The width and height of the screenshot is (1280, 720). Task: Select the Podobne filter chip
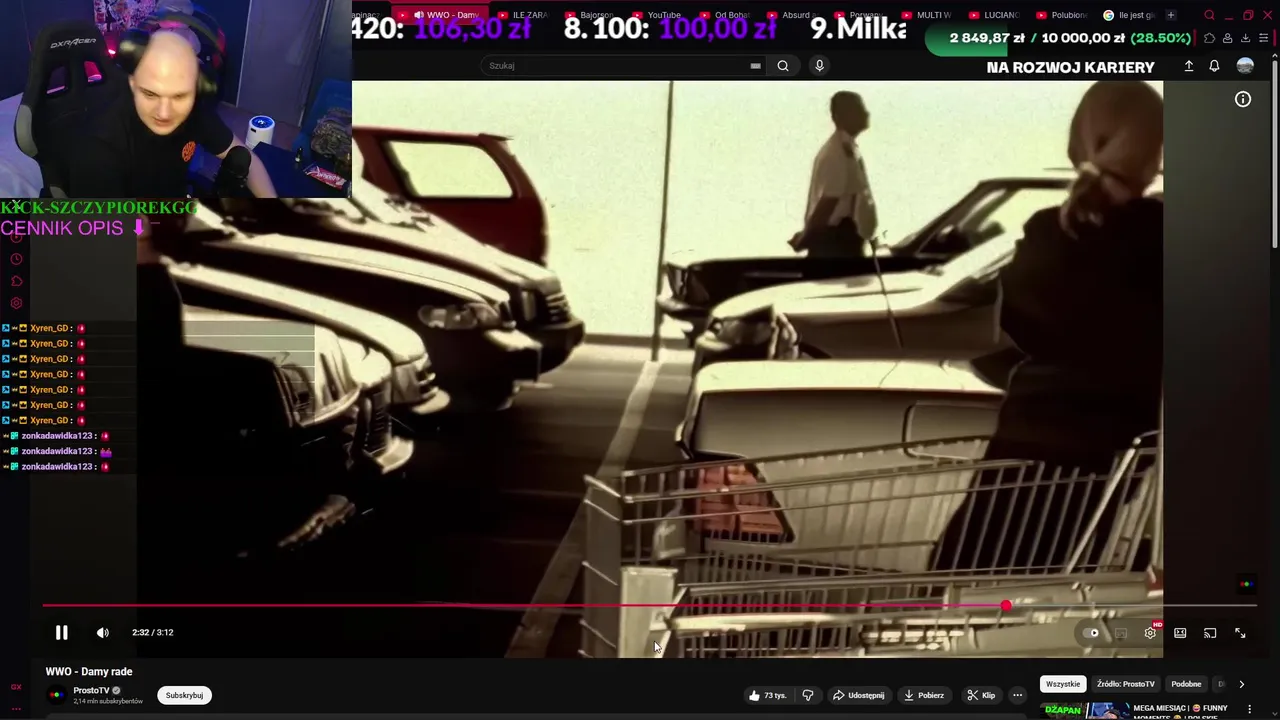coord(1186,684)
